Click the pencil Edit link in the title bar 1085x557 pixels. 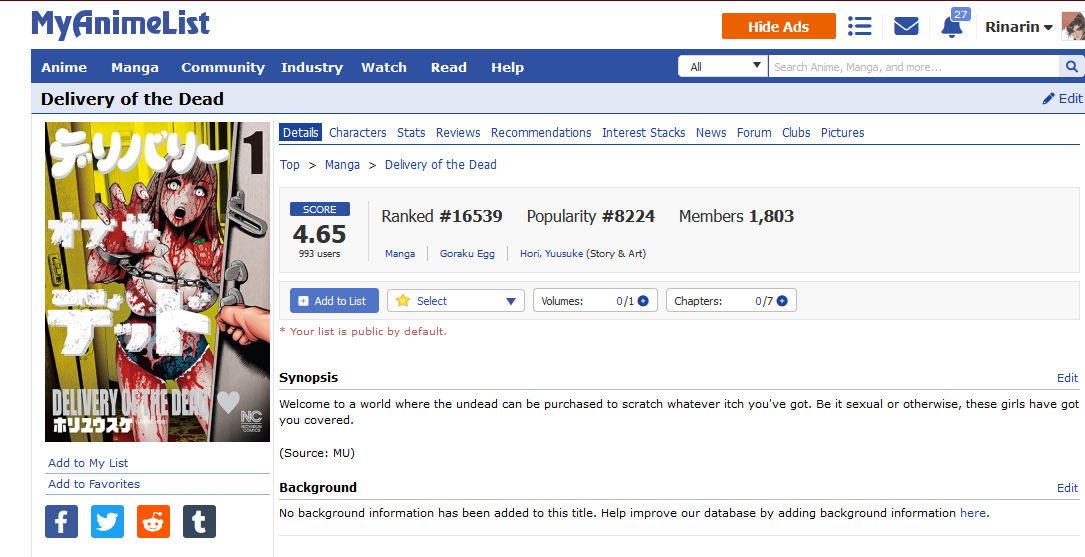pos(1062,98)
